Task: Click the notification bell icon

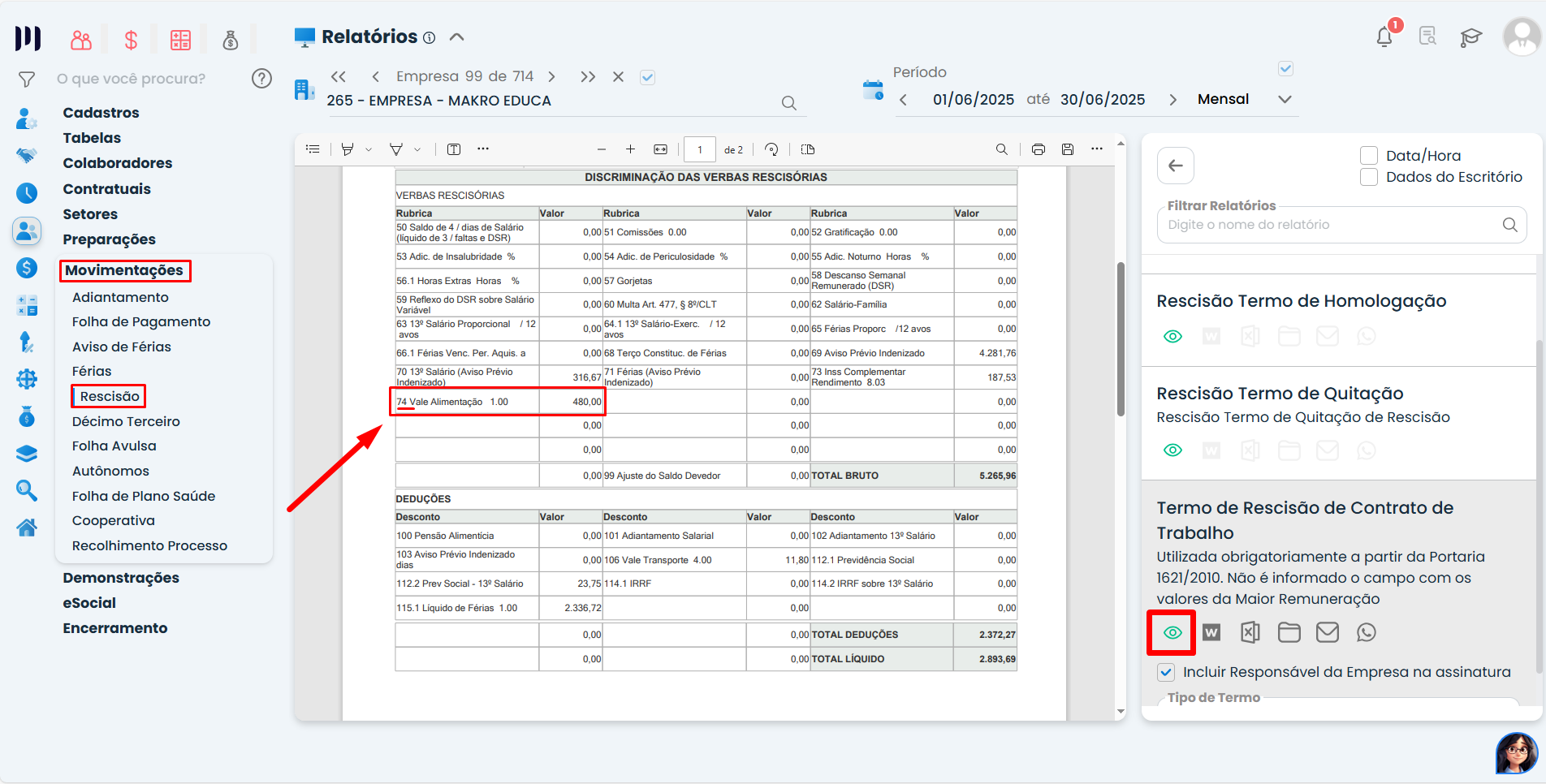Action: [1384, 37]
